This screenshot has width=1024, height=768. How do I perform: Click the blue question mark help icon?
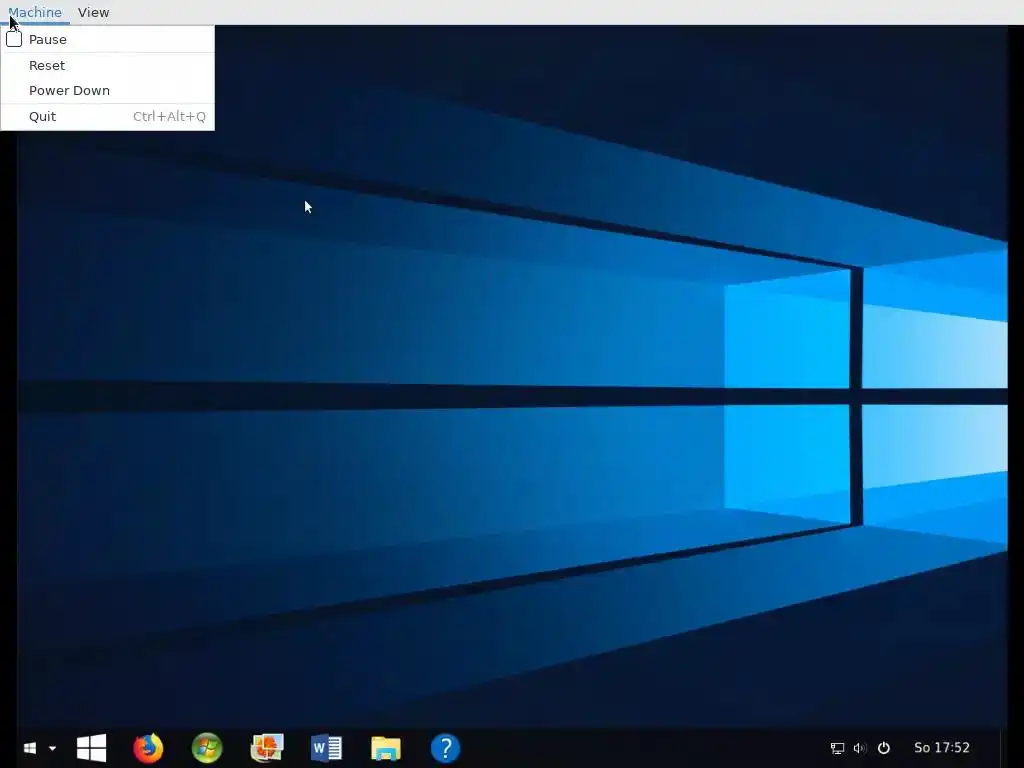point(445,748)
